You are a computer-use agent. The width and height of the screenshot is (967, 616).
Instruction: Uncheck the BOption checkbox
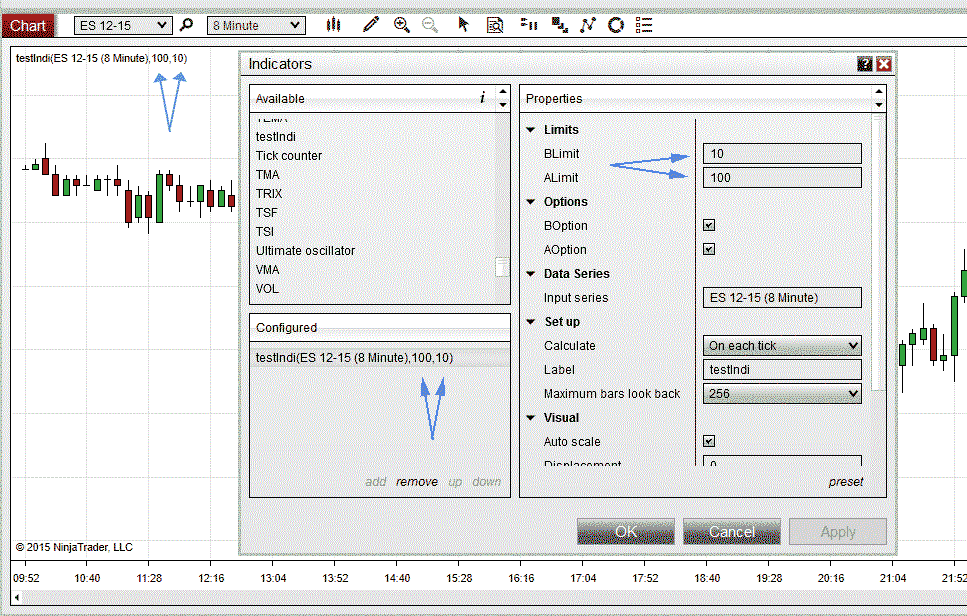click(709, 226)
